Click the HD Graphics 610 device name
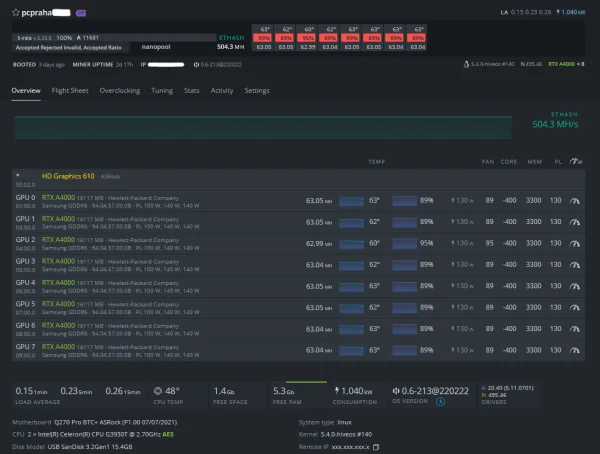 pyautogui.click(x=68, y=176)
